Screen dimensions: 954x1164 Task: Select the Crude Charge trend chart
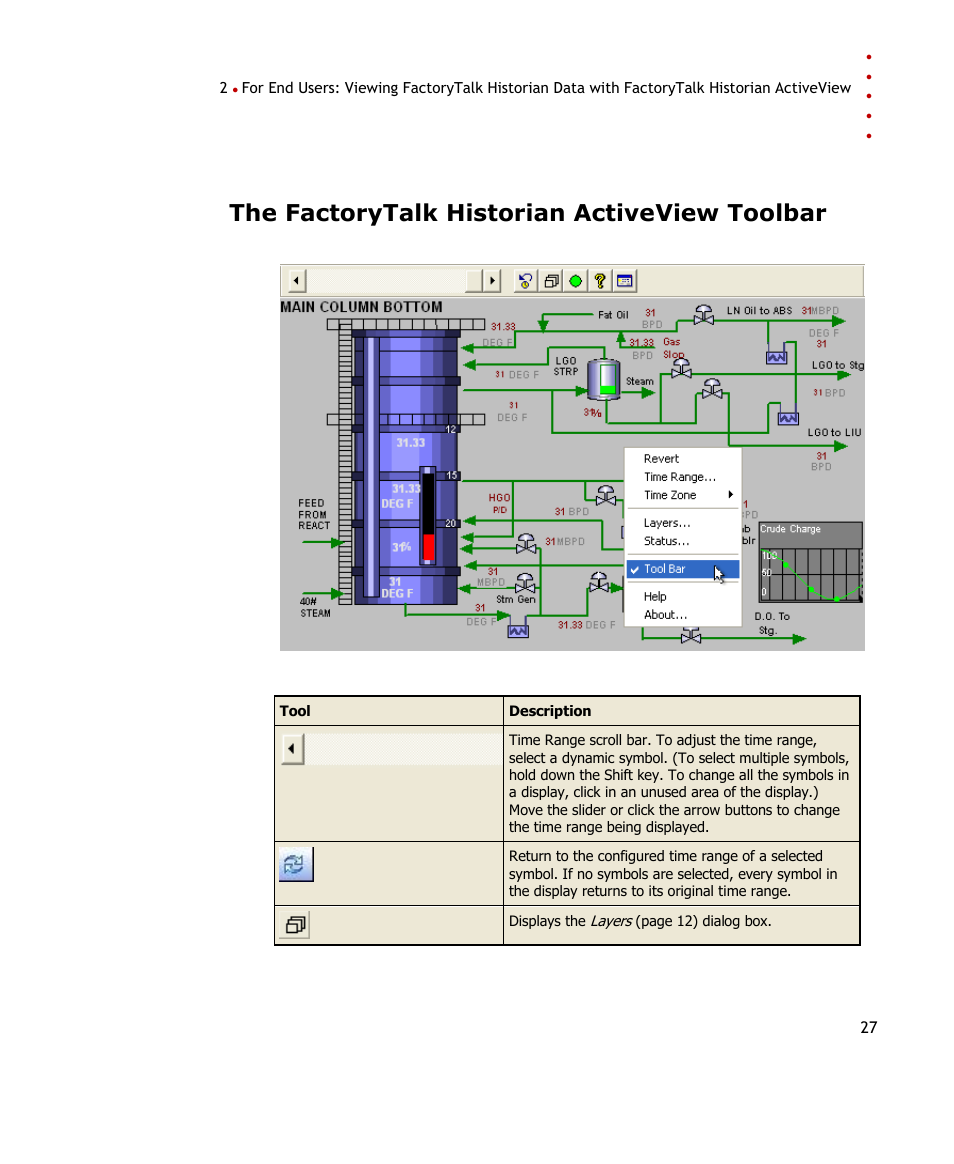coord(811,562)
